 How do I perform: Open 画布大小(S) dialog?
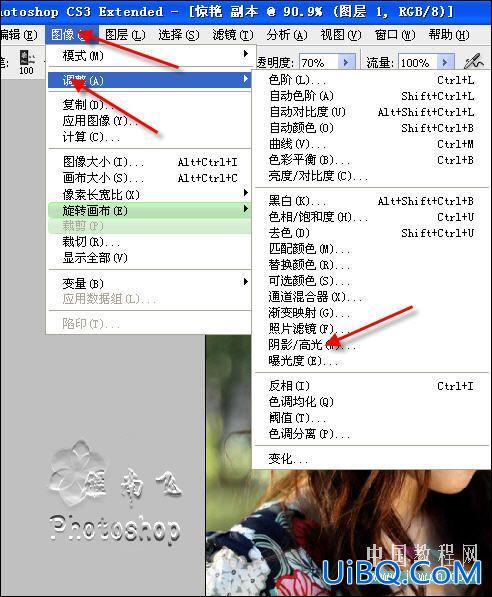[x=149, y=178]
